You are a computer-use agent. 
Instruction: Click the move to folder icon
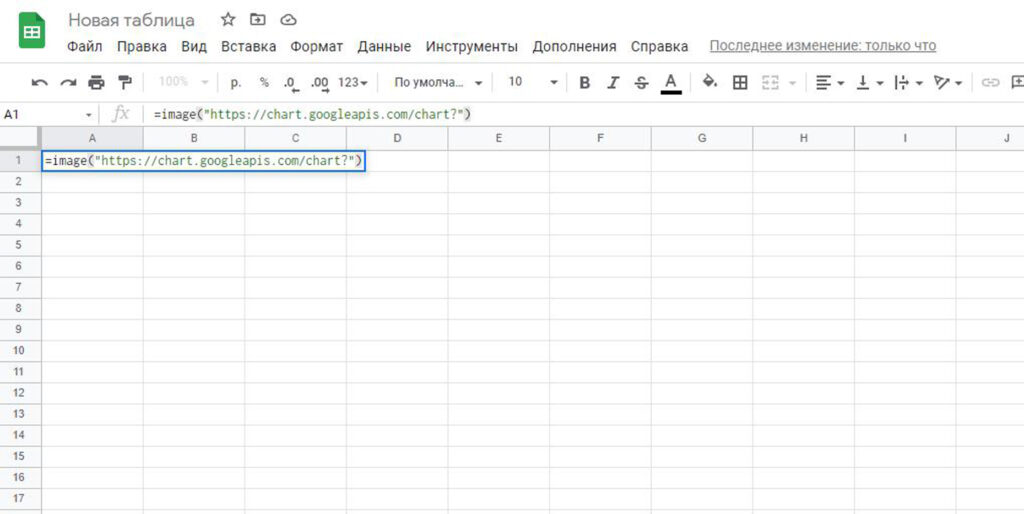coord(258,20)
